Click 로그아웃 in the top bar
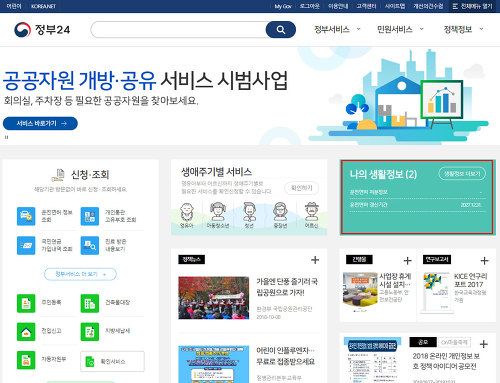 click(x=309, y=6)
